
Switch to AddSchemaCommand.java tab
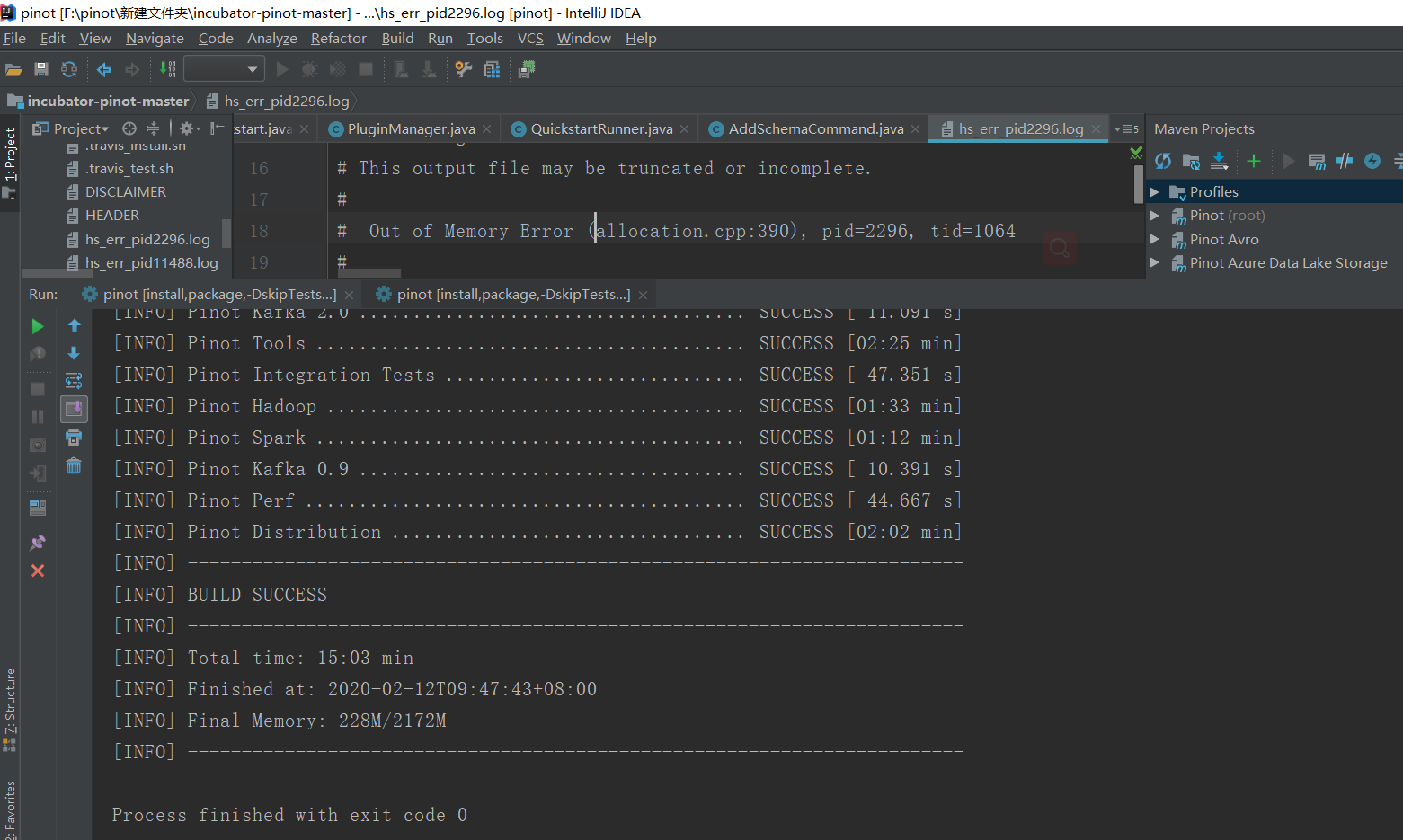[x=815, y=128]
